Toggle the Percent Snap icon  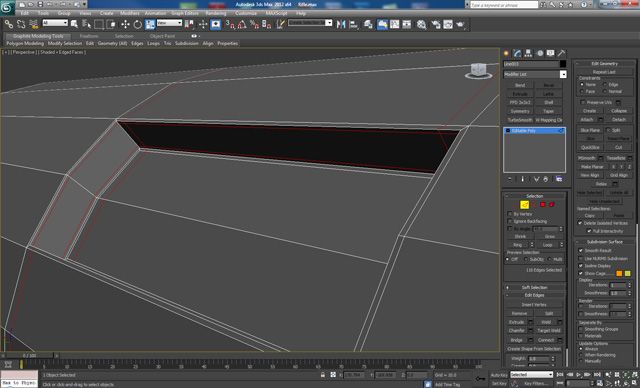[254, 24]
